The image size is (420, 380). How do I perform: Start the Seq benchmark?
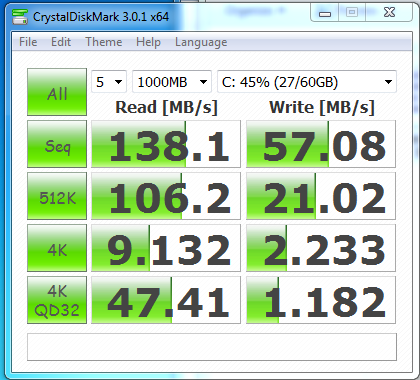[x=57, y=144]
